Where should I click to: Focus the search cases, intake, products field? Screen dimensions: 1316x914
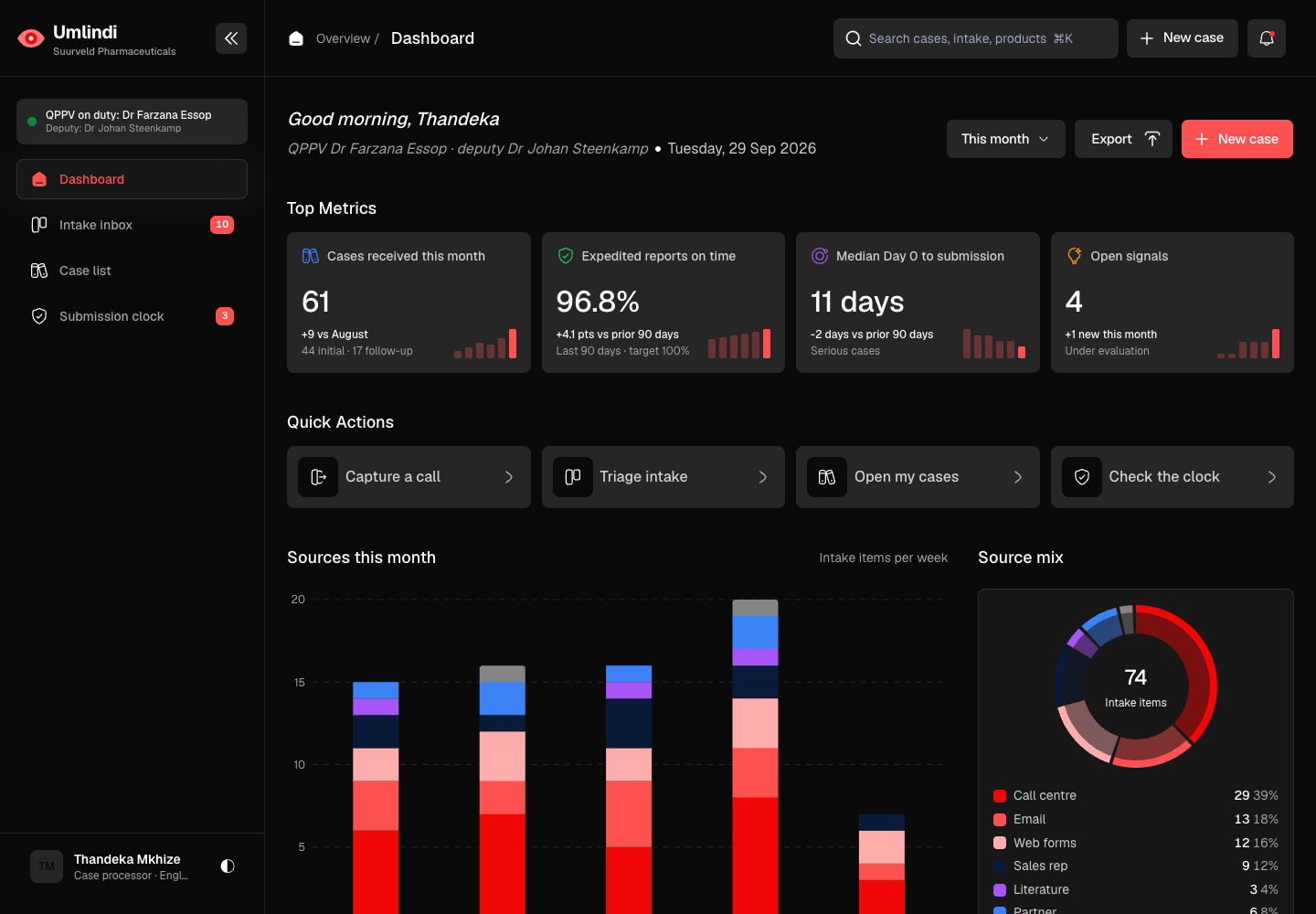coord(976,38)
